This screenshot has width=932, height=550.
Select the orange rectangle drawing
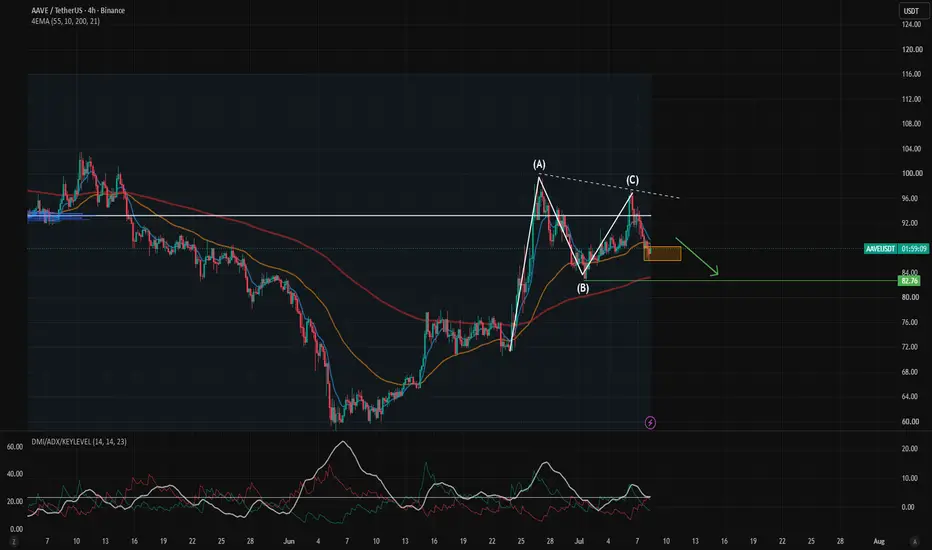pos(662,253)
